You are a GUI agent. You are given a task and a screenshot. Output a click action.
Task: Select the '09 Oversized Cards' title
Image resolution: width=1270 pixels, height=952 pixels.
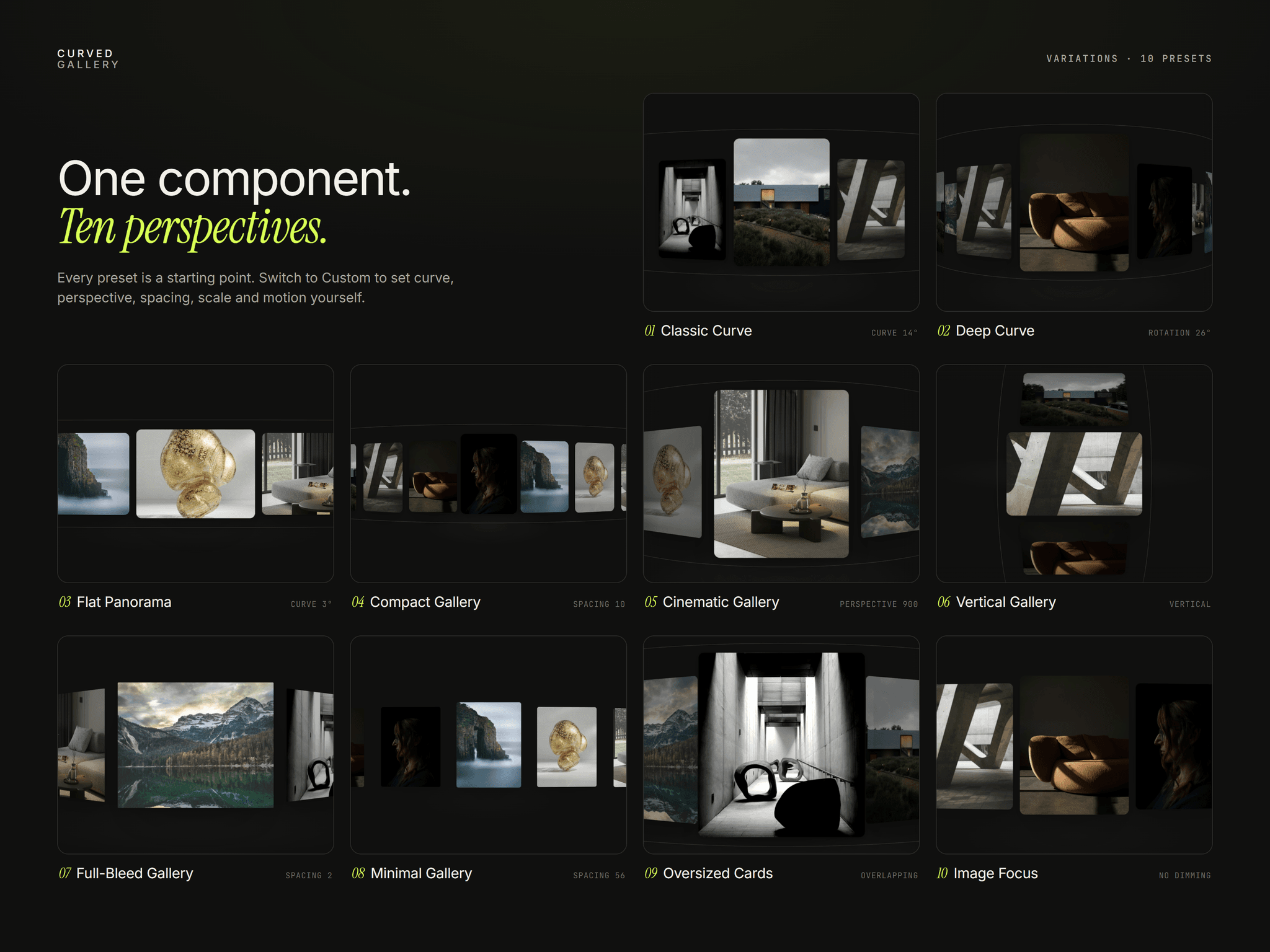(x=709, y=873)
